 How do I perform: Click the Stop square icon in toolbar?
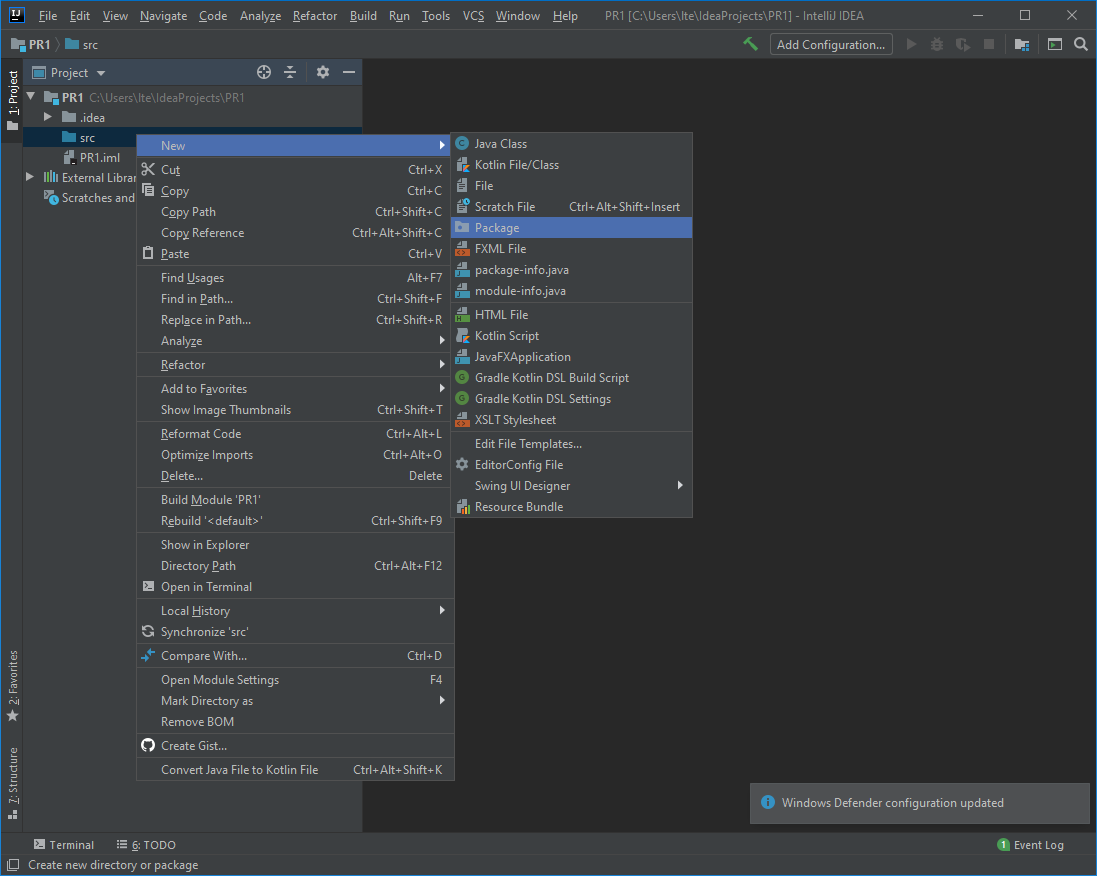point(989,44)
